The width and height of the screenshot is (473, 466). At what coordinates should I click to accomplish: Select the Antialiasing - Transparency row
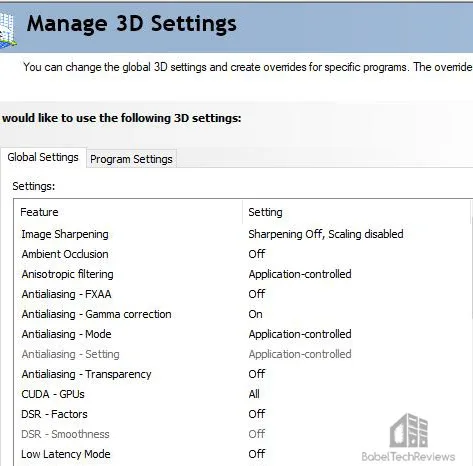tap(243, 374)
